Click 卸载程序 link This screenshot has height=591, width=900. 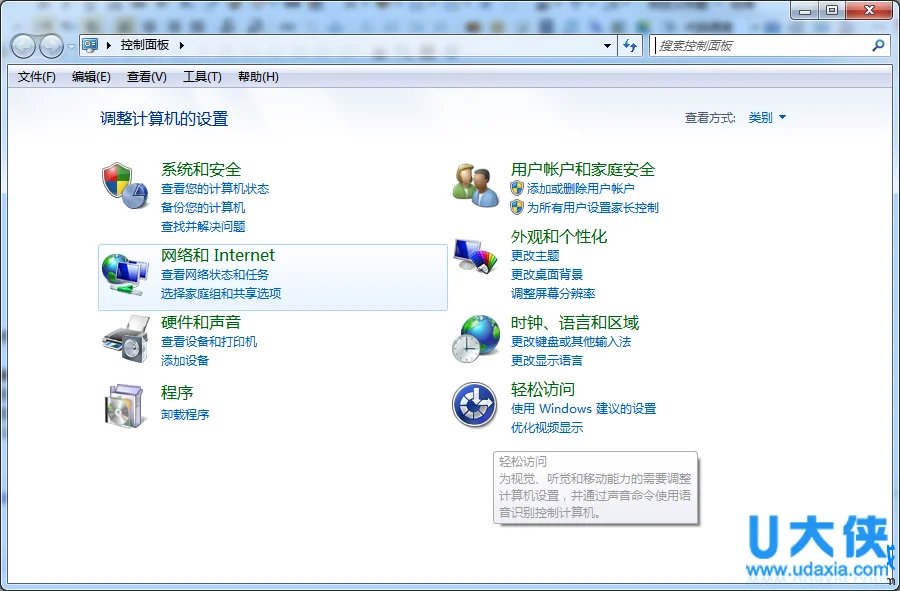[185, 414]
